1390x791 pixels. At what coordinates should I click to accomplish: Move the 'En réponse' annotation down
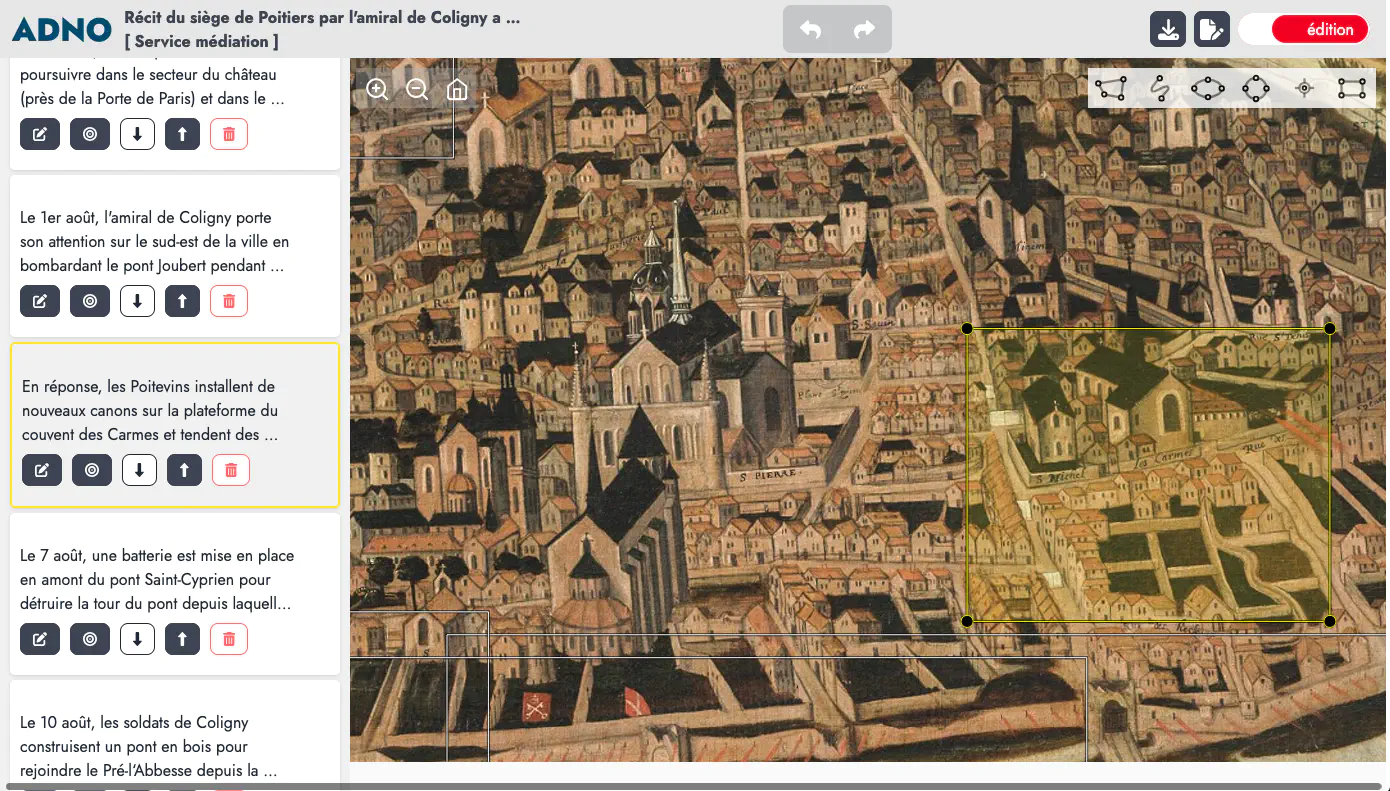[140, 470]
